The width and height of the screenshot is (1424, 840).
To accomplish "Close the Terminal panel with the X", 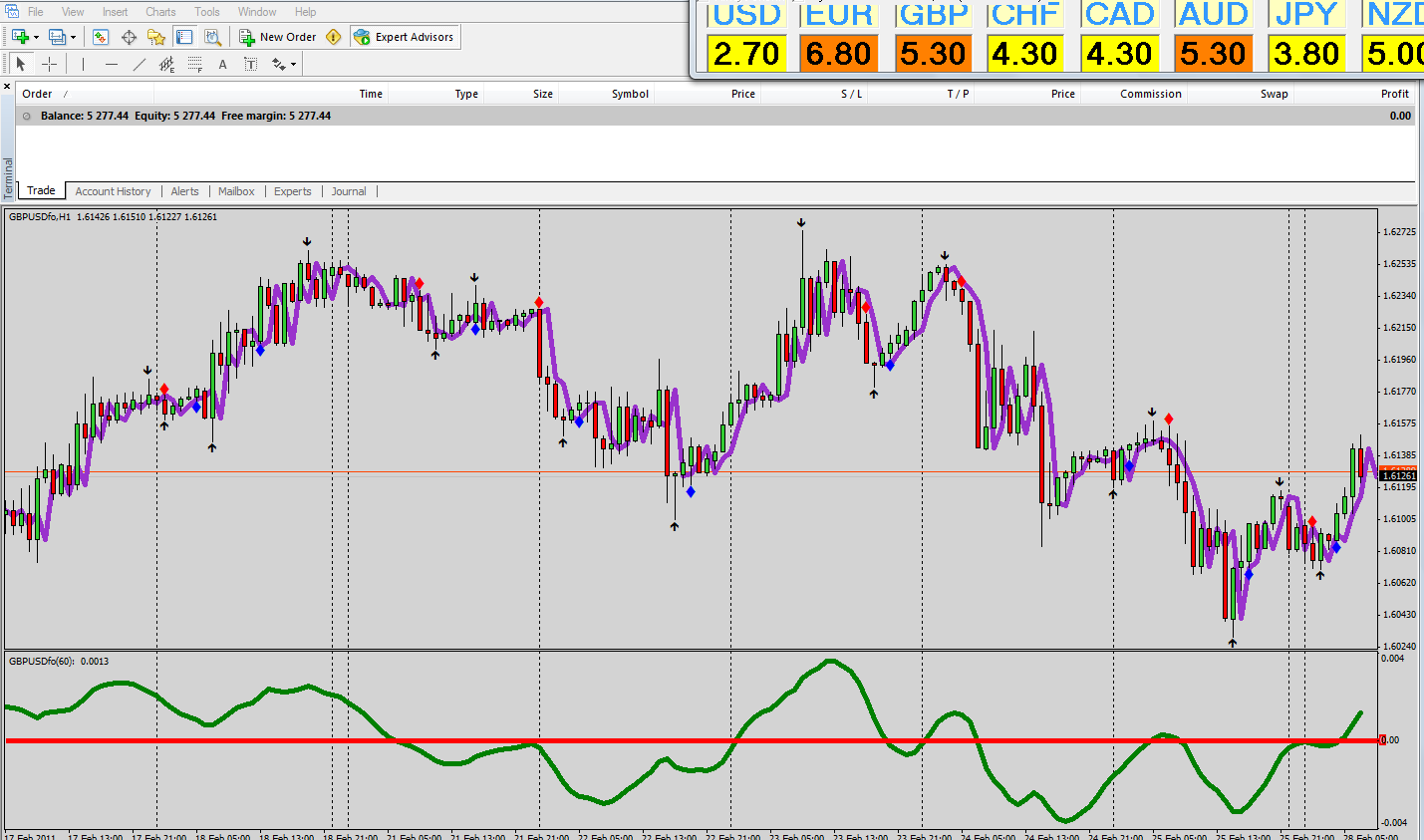I will [9, 88].
